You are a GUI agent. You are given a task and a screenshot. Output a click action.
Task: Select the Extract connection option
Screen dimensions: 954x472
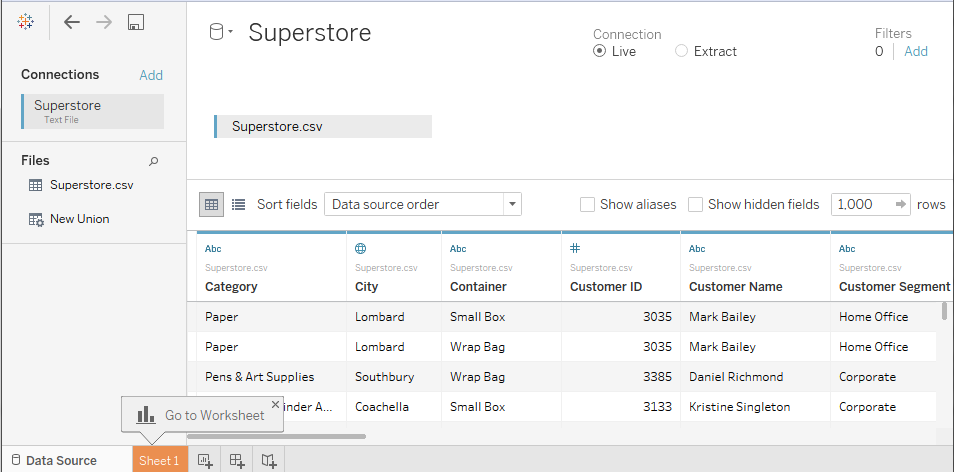[x=681, y=51]
